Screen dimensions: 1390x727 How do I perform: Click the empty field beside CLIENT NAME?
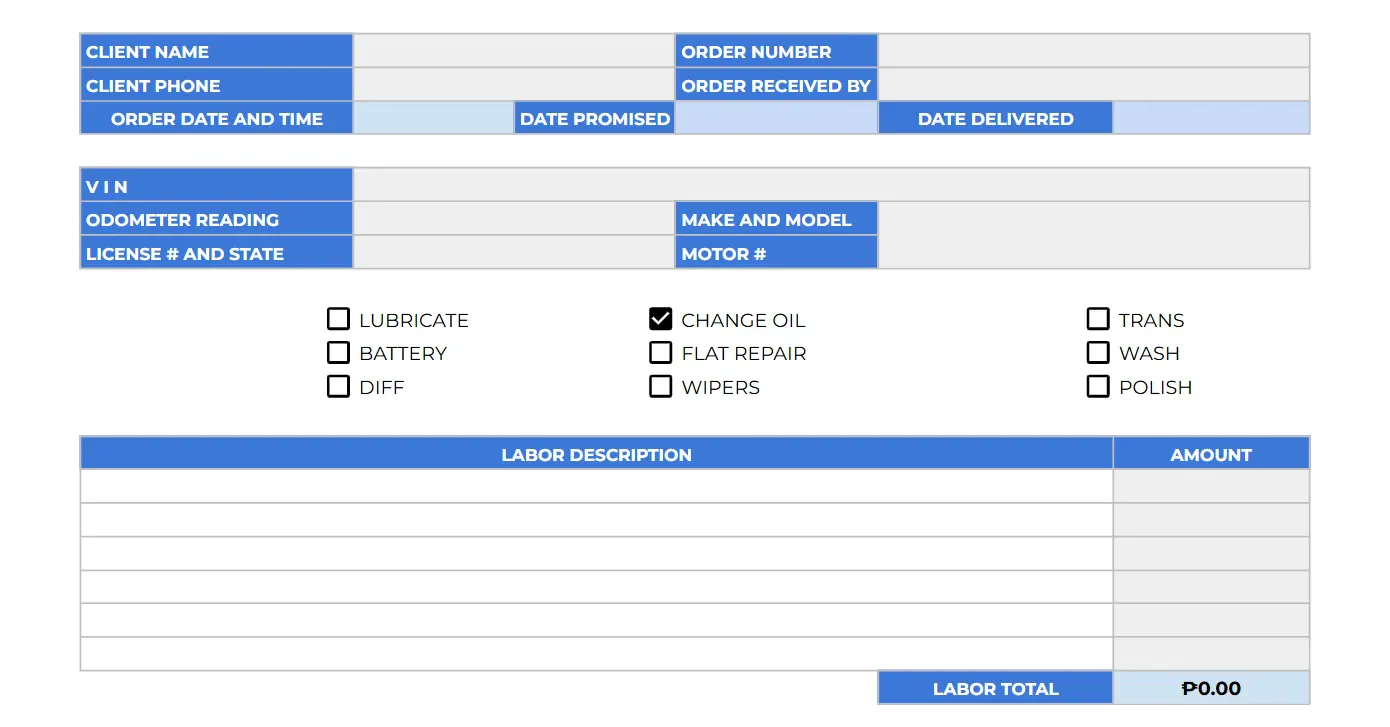click(514, 51)
